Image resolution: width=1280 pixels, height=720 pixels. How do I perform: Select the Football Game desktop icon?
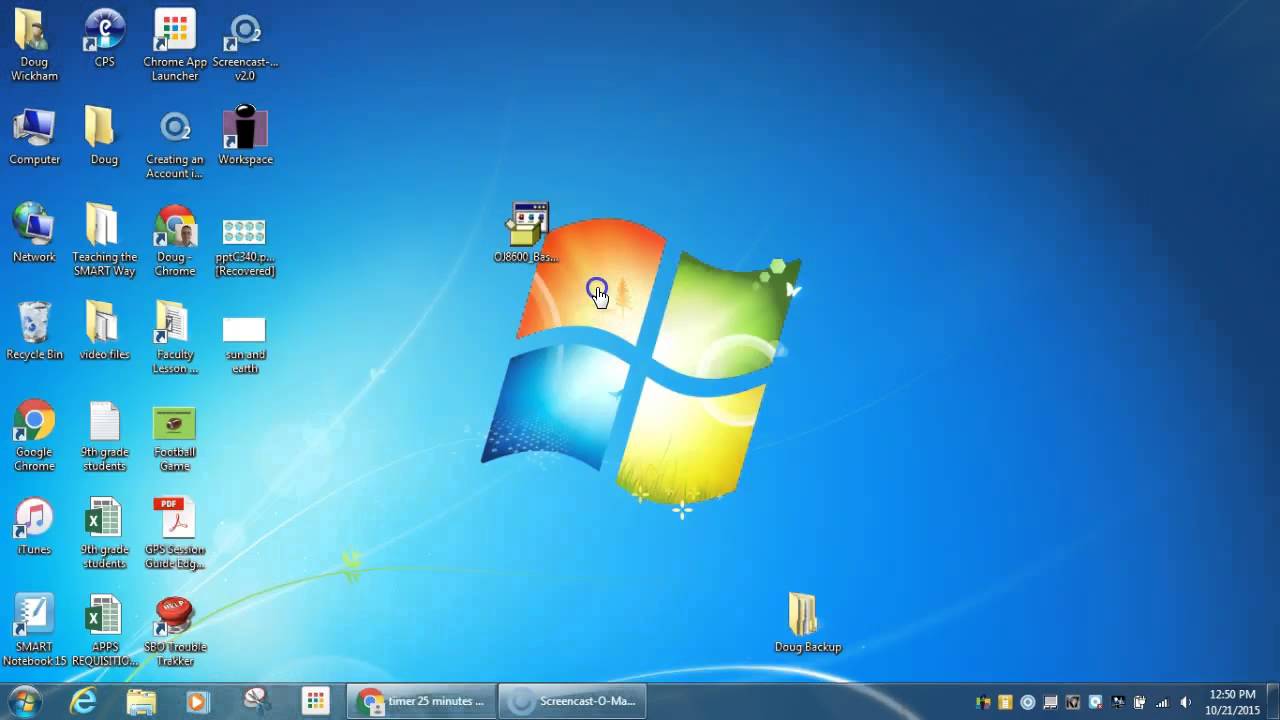175,437
